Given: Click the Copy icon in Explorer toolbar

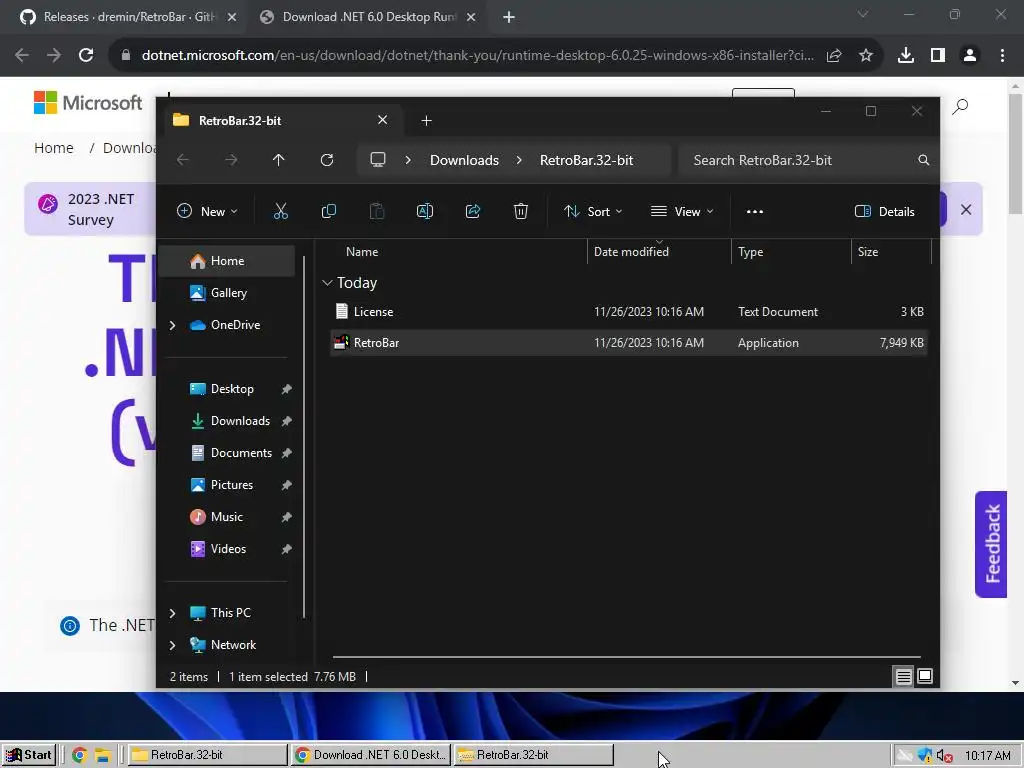Looking at the screenshot, I should [328, 212].
